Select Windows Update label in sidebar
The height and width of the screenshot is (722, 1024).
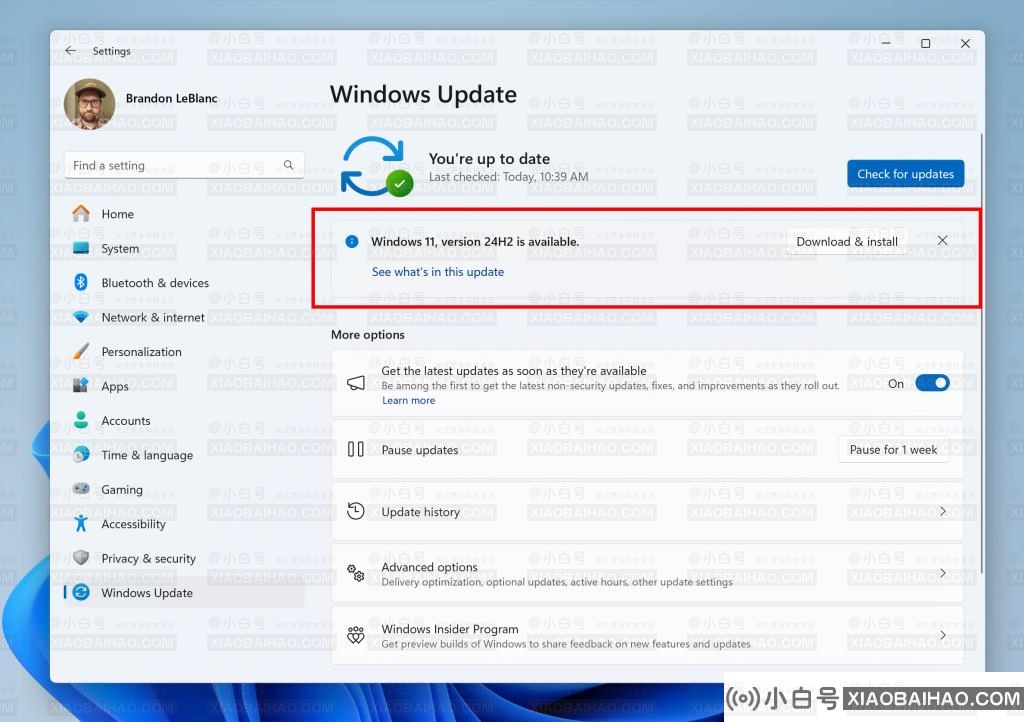pos(147,593)
